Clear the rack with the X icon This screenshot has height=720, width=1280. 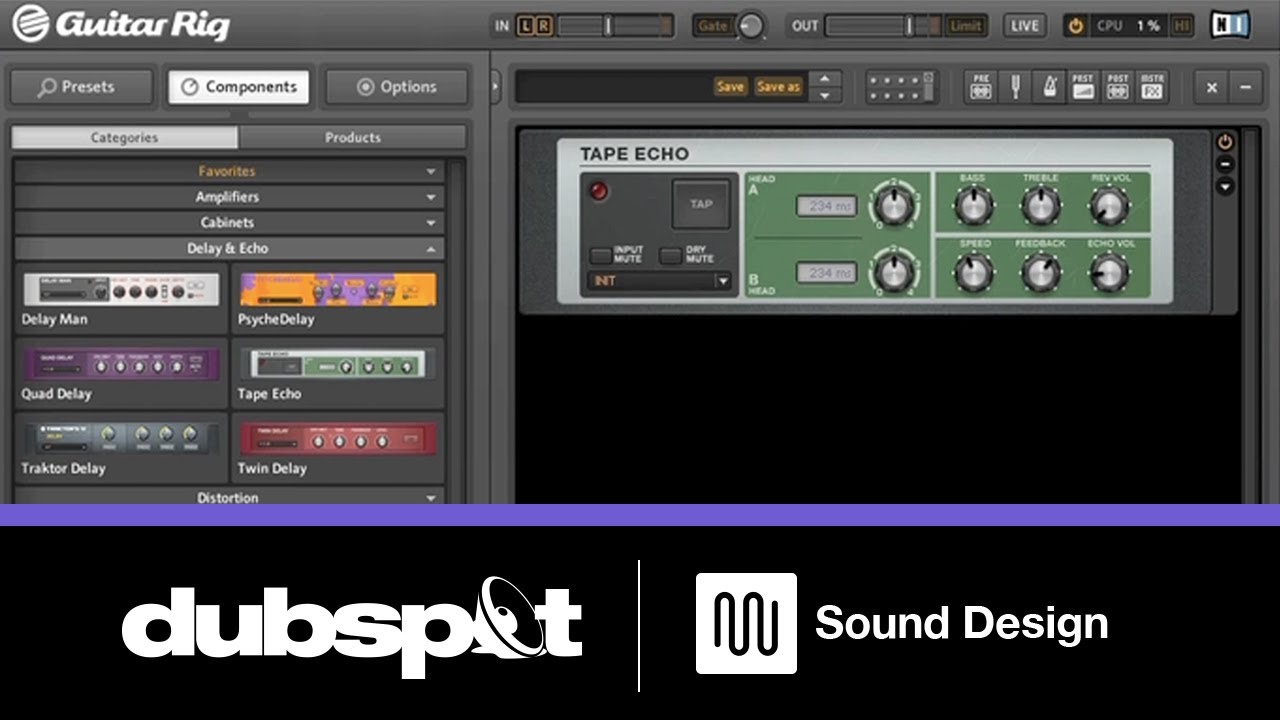pyautogui.click(x=1212, y=87)
